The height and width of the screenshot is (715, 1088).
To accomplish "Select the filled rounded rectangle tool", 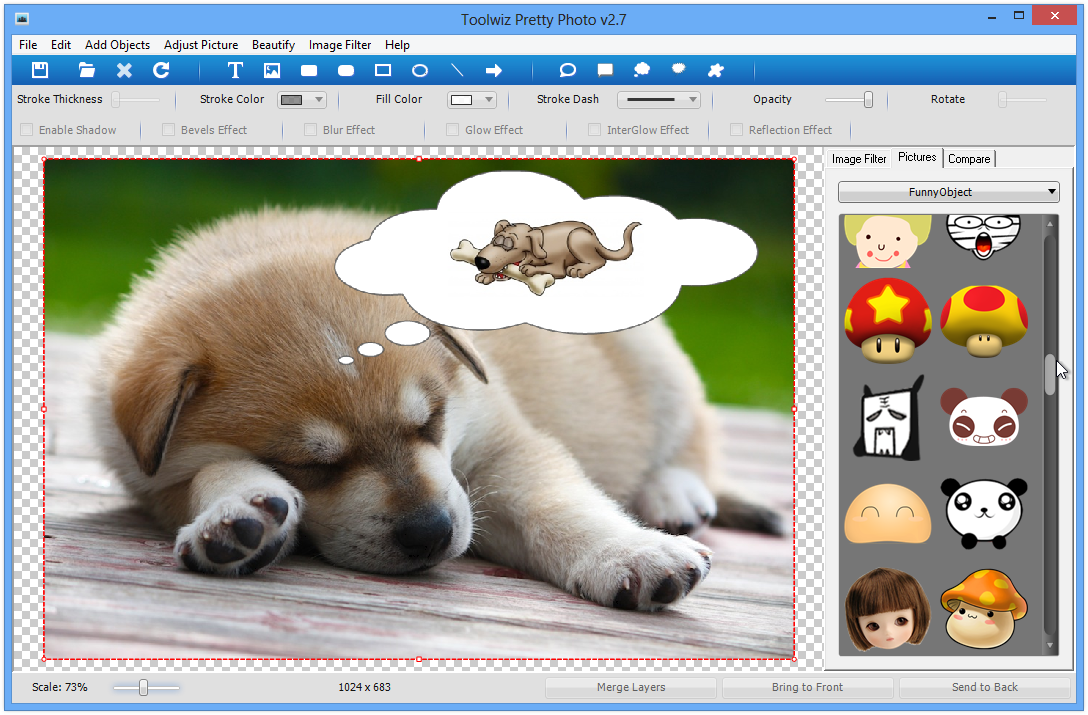I will pyautogui.click(x=346, y=71).
